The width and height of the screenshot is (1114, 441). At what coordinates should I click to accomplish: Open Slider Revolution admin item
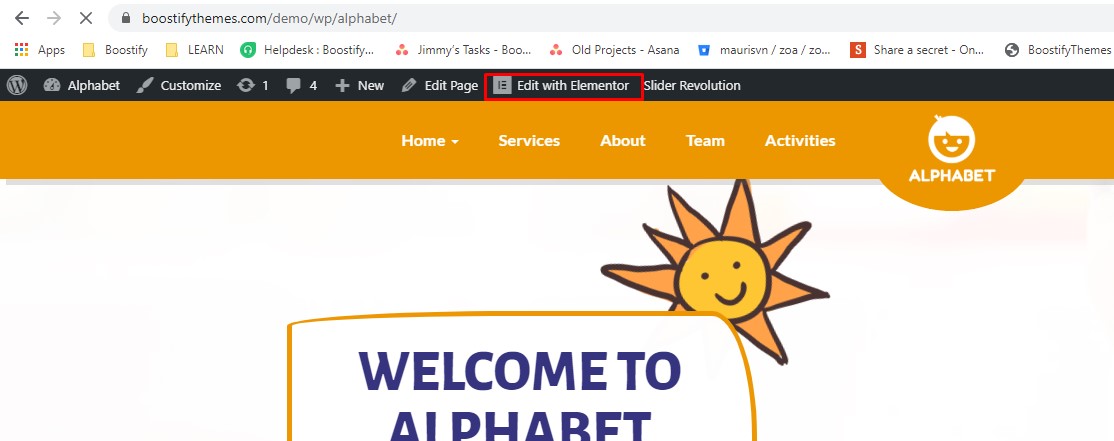[692, 85]
